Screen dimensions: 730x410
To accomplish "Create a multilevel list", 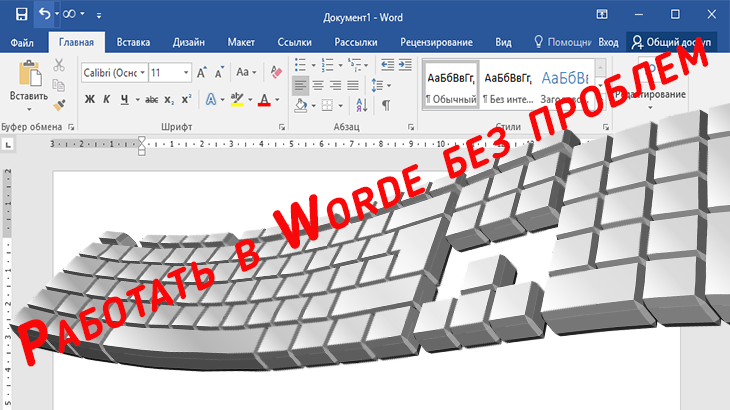I will pos(354,65).
